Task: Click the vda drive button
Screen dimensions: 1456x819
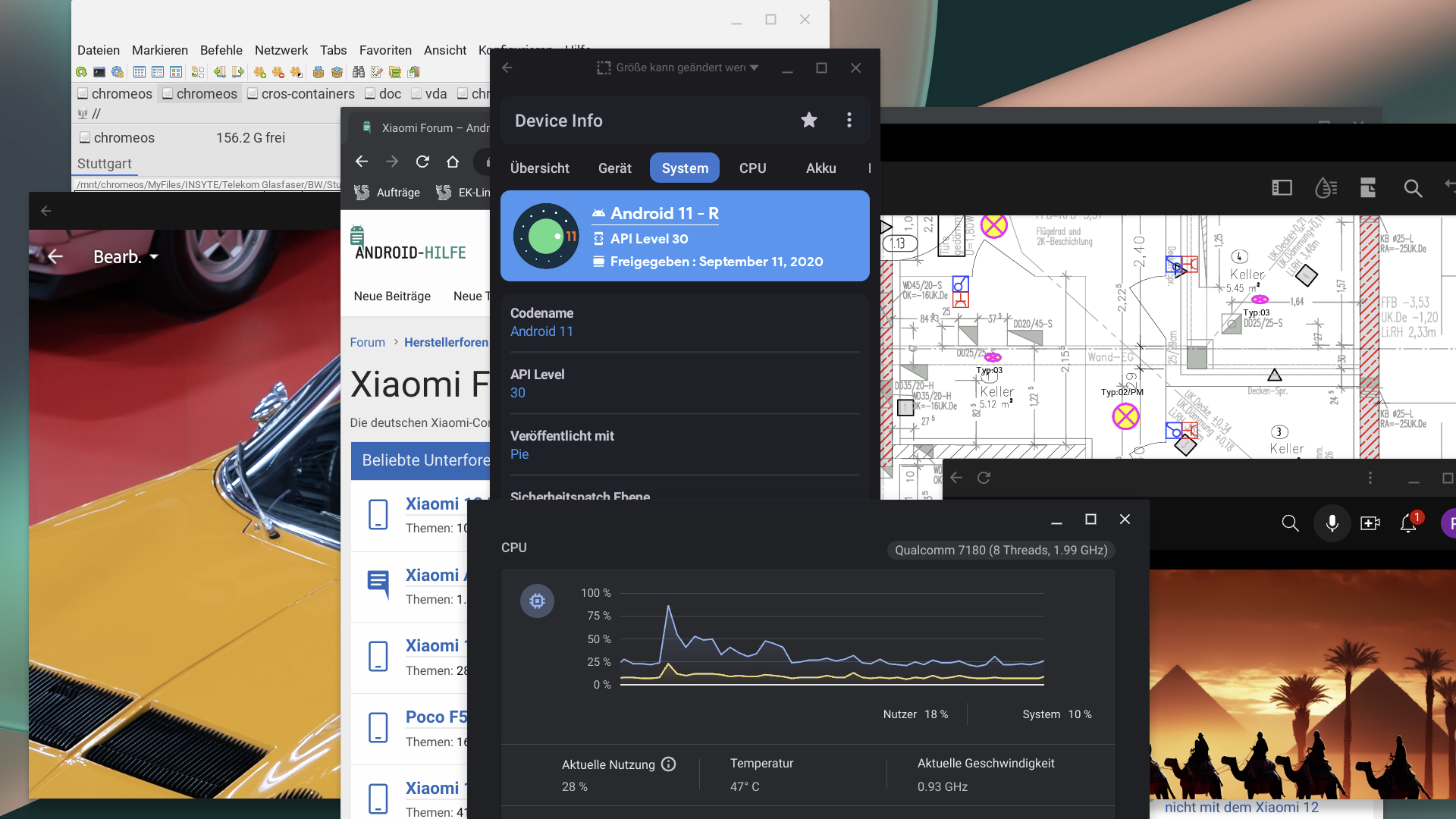Action: 429,94
